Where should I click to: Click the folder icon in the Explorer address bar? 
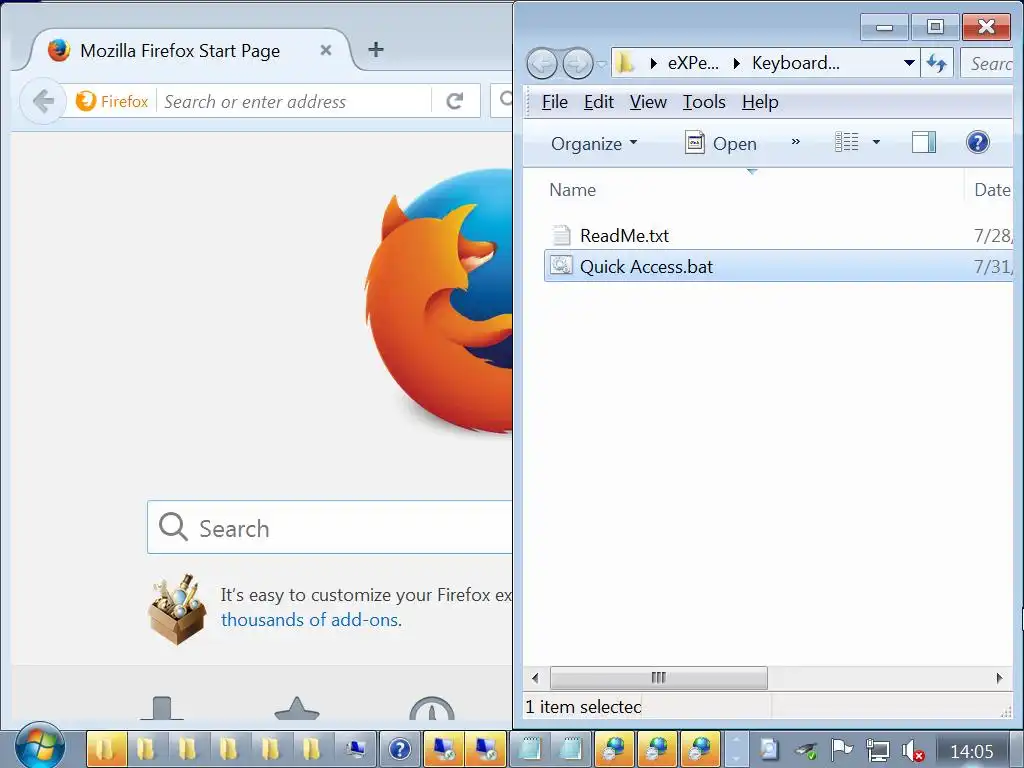click(x=626, y=63)
